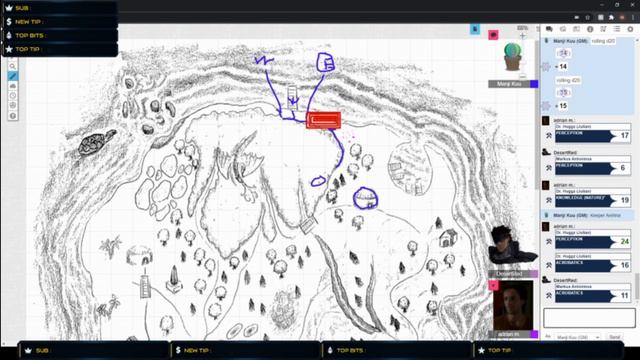Select the fog of war cloud tool
The height and width of the screenshot is (360, 640).
13,86
